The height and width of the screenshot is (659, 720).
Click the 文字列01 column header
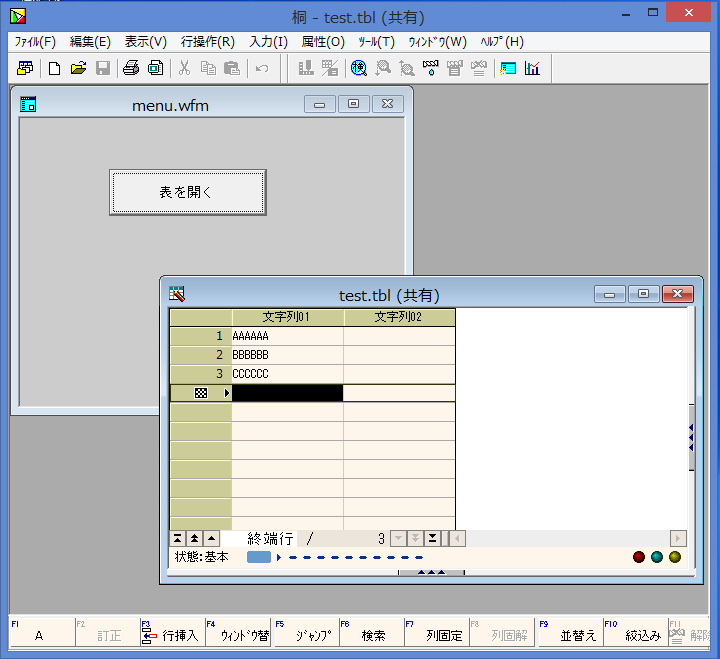tap(287, 317)
